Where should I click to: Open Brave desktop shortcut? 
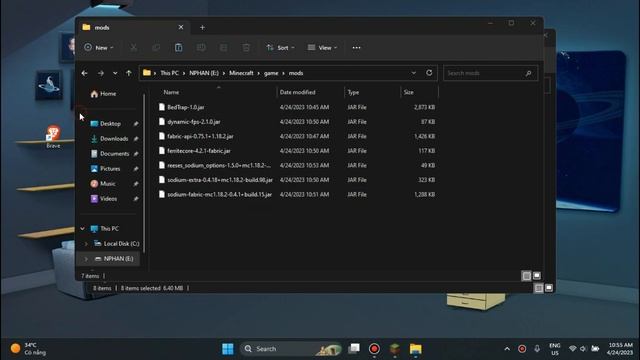tap(53, 137)
